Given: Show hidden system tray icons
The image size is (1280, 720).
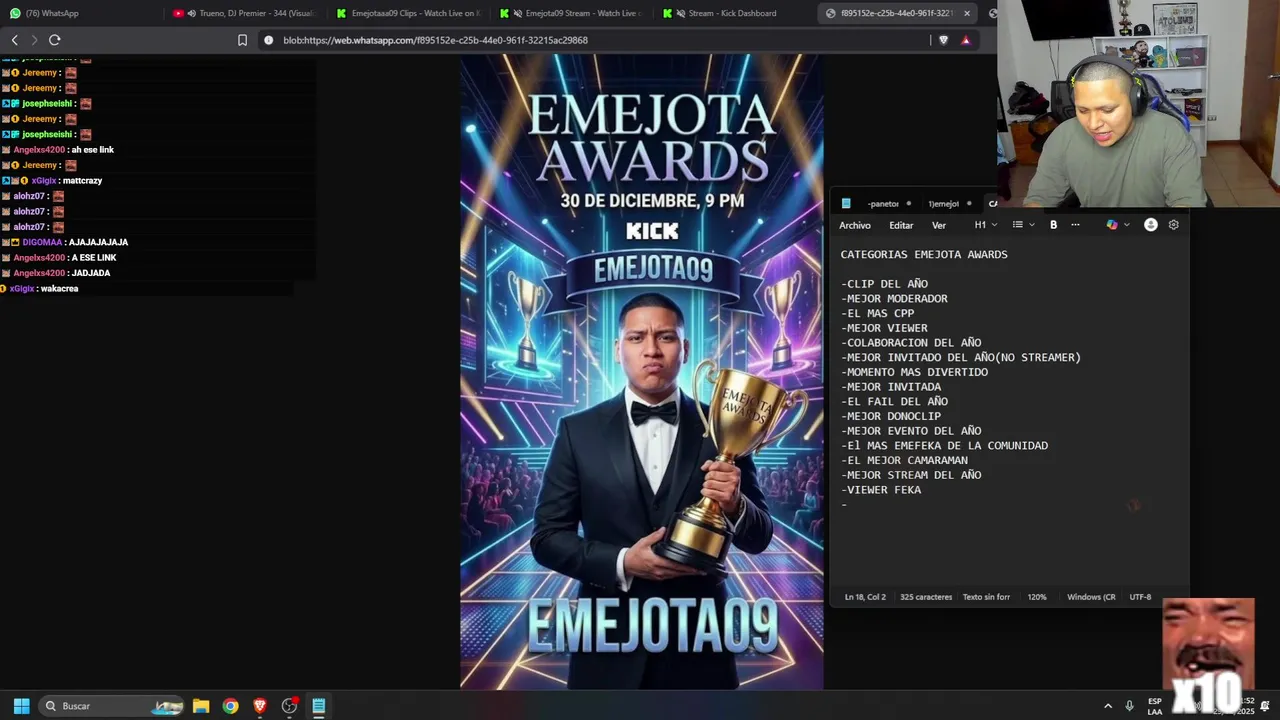Looking at the screenshot, I should coord(1107,706).
